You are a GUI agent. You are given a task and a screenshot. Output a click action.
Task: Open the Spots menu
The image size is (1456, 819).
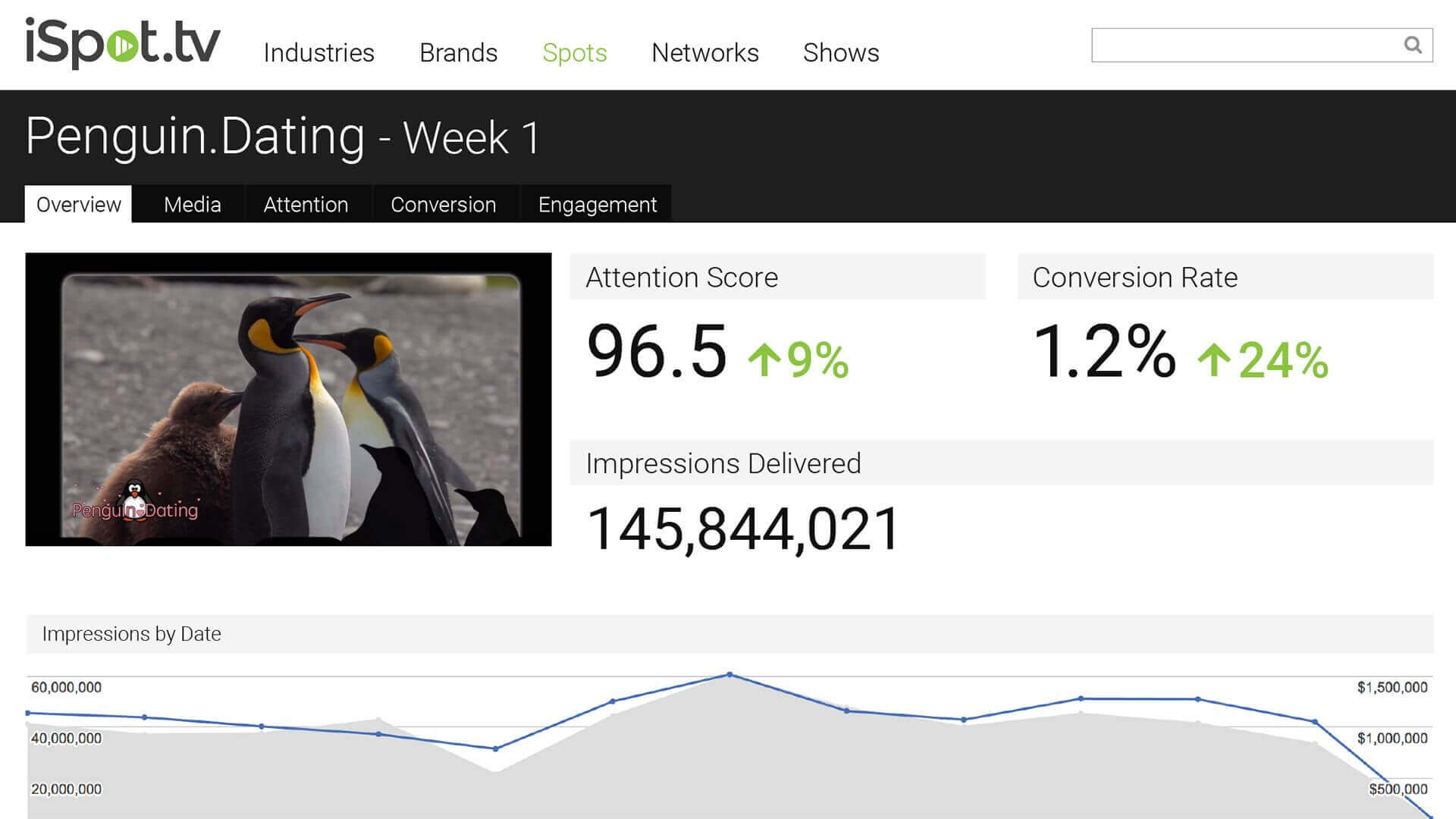[575, 52]
